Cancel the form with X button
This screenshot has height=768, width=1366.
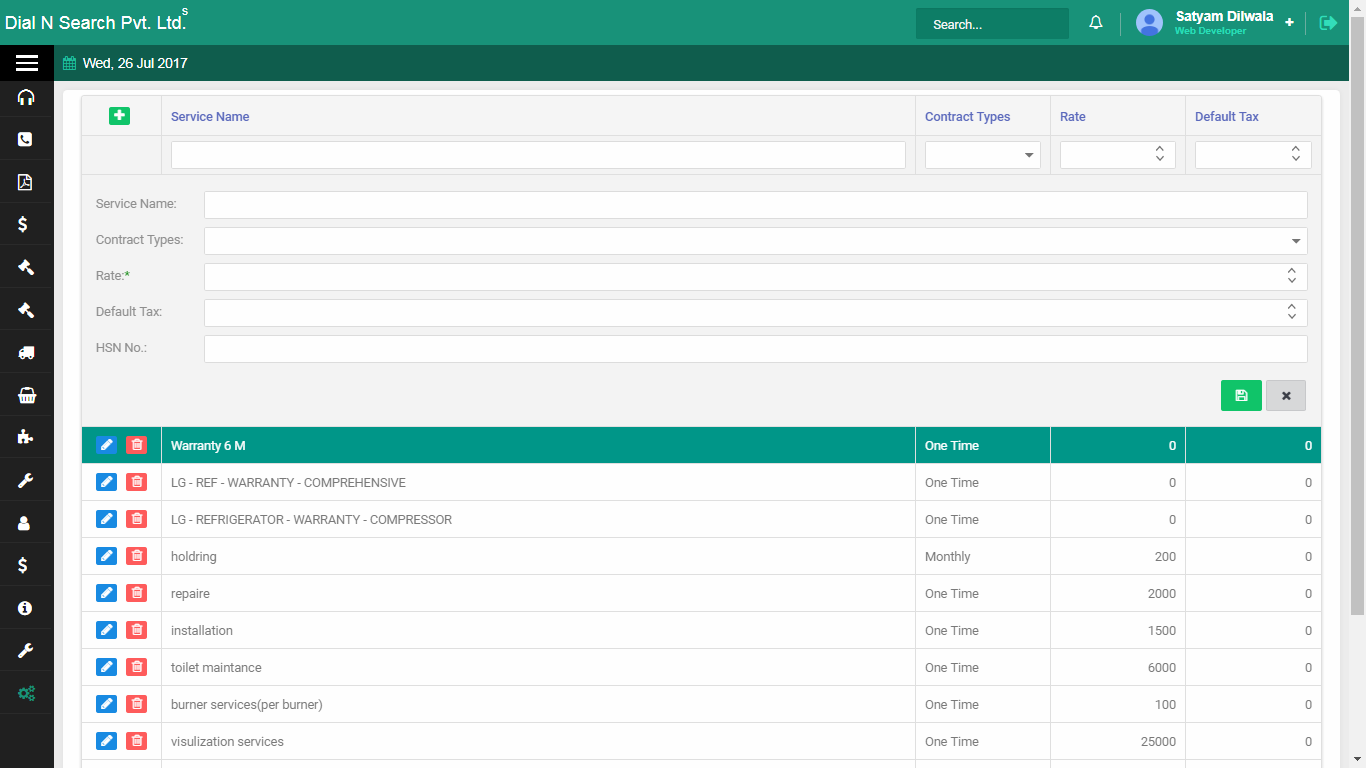(1285, 395)
